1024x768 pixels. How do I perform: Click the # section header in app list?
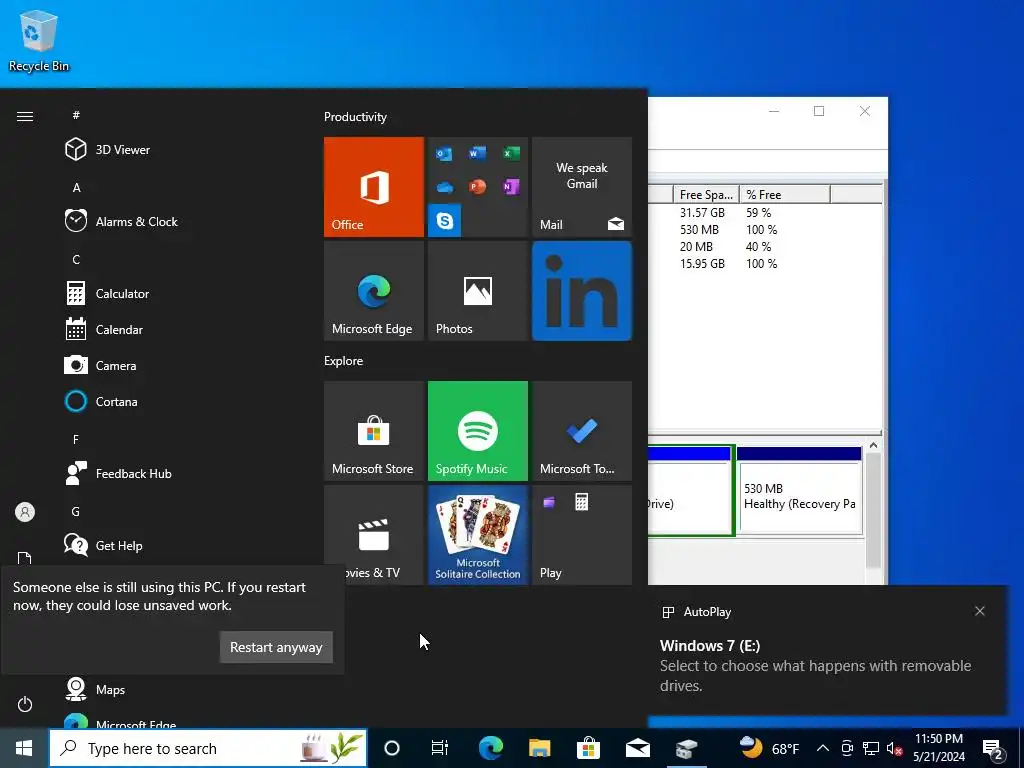[76, 115]
